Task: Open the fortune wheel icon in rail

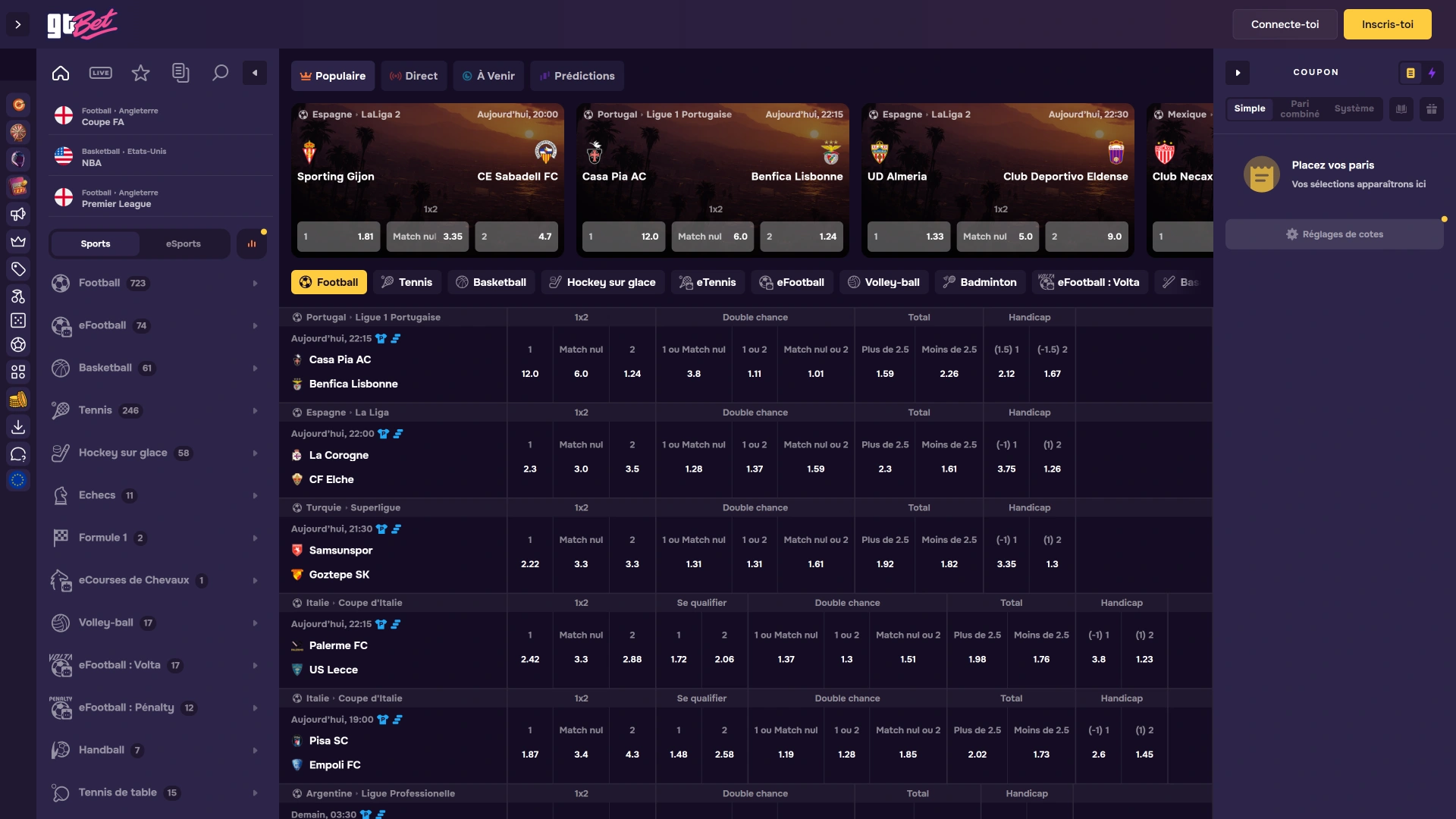Action: 18,132
